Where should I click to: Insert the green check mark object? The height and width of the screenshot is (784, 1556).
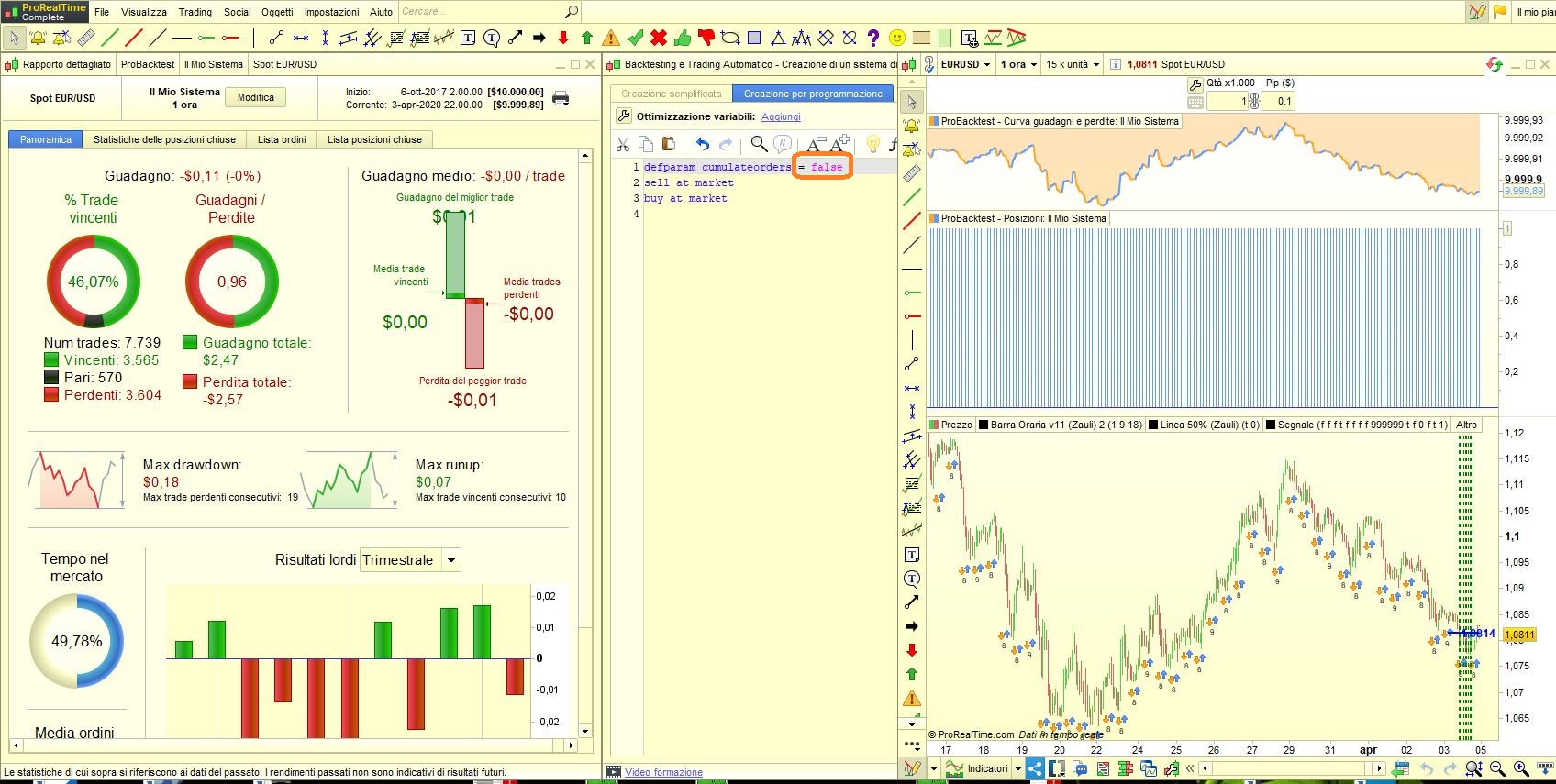[635, 38]
